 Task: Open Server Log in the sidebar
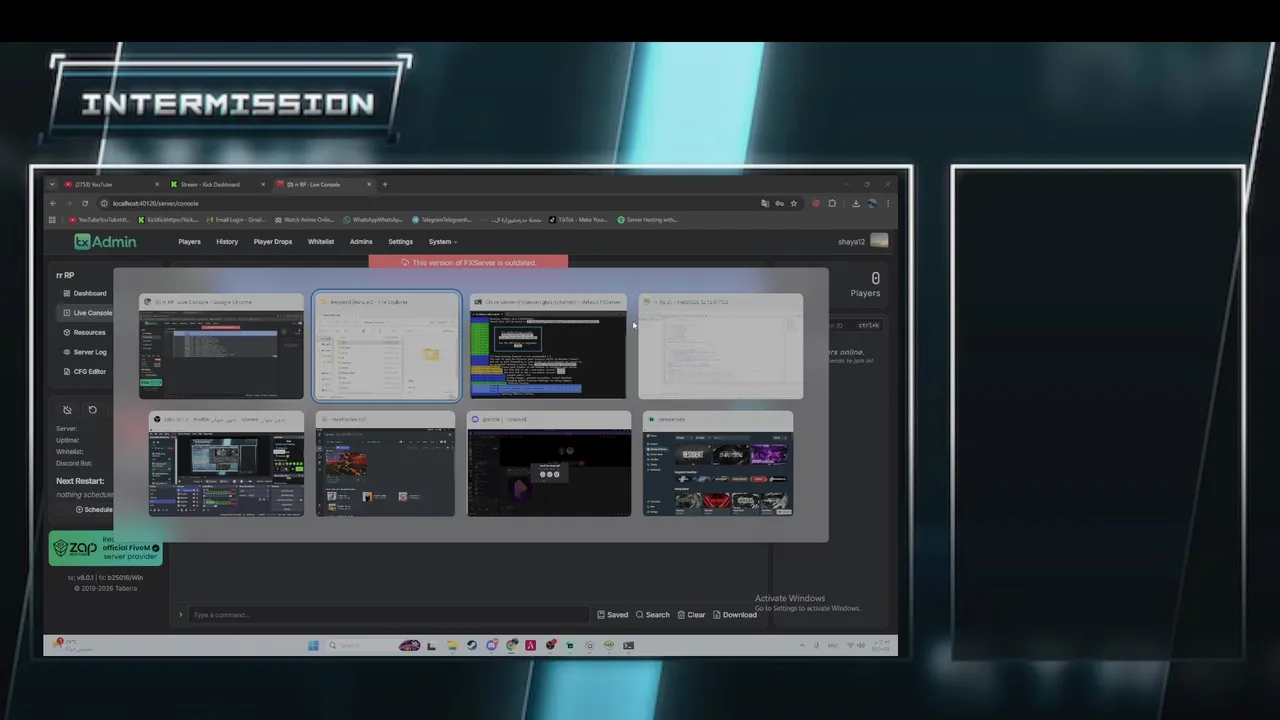[x=85, y=352]
